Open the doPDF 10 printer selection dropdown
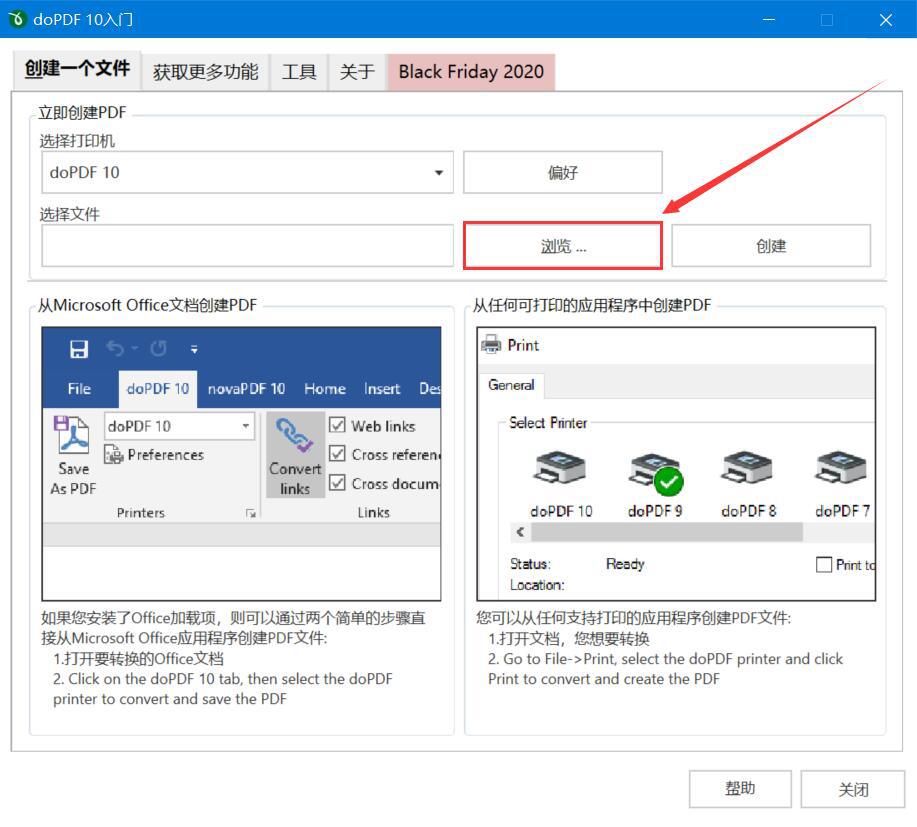 (x=438, y=173)
